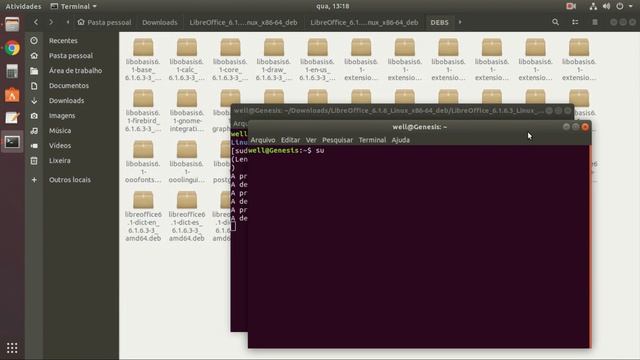640x360 pixels.
Task: Open the Lixeira trash icon in sidebar
Action: [34, 160]
